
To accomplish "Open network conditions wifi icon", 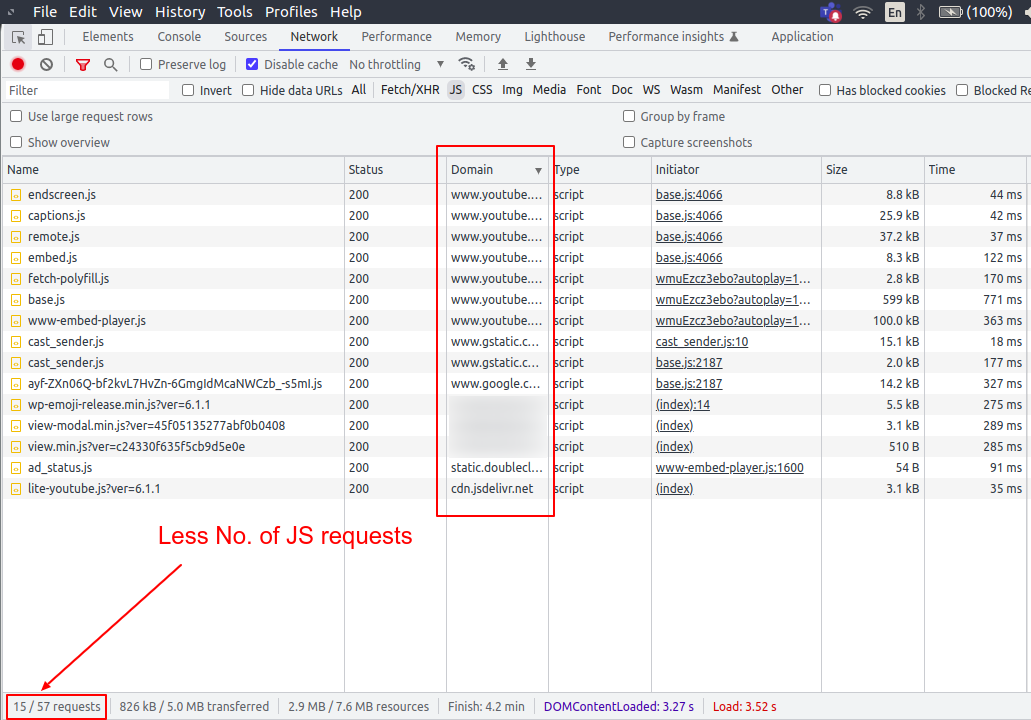I will coord(466,64).
